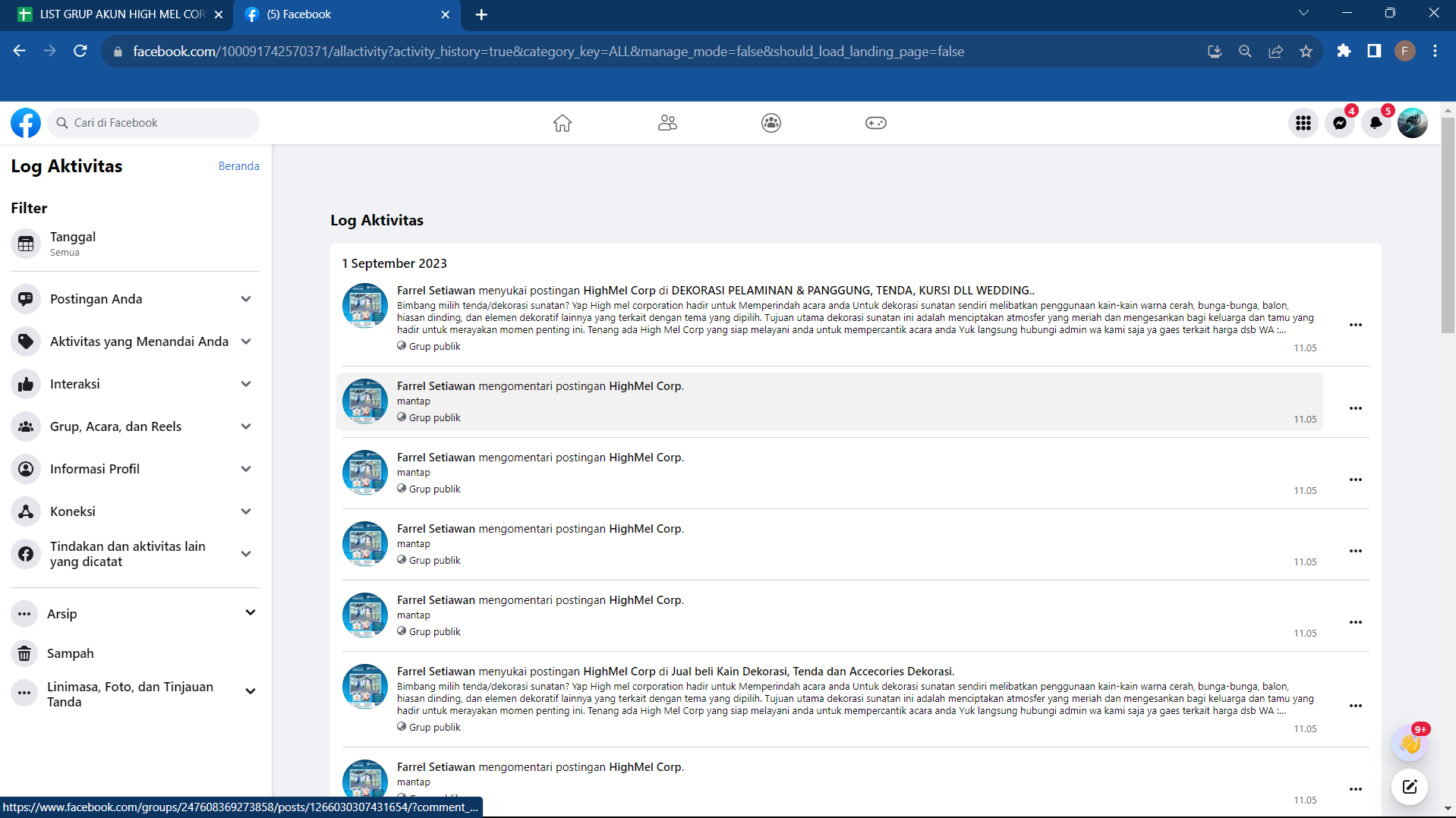Open the Jual beli Kain Dekorasi group link
Viewport: 1456px width, 818px height.
812,672
